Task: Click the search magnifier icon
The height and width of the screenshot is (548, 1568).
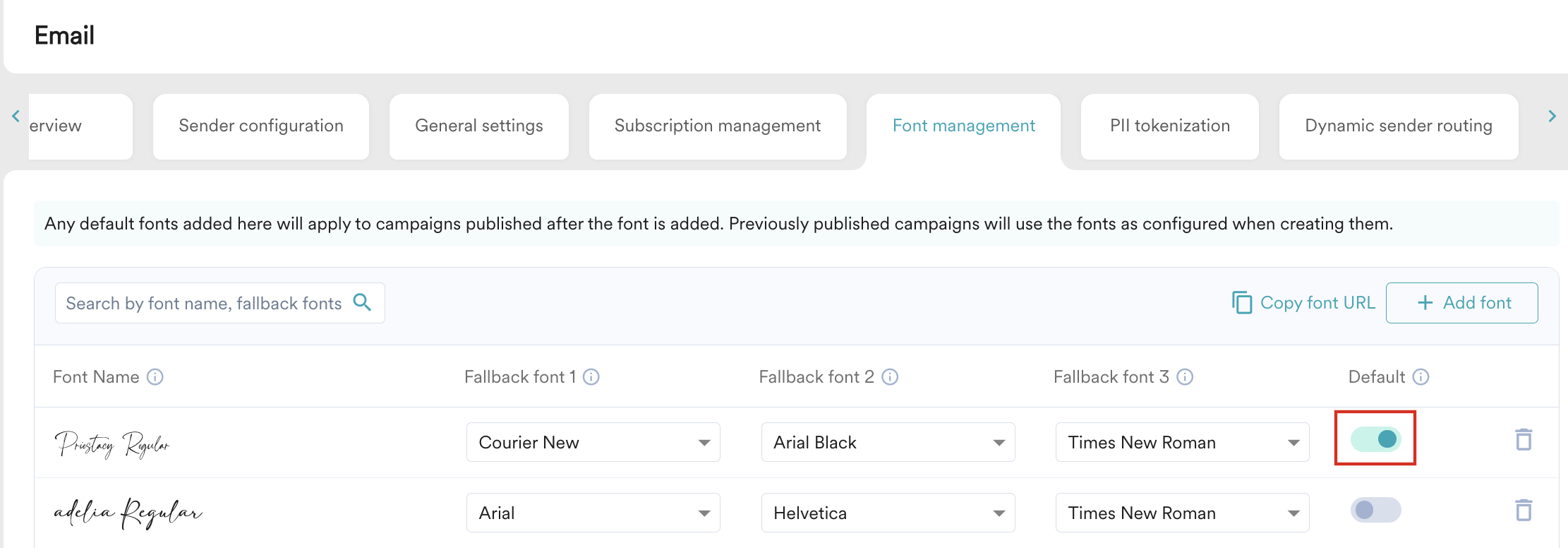Action: (x=362, y=302)
